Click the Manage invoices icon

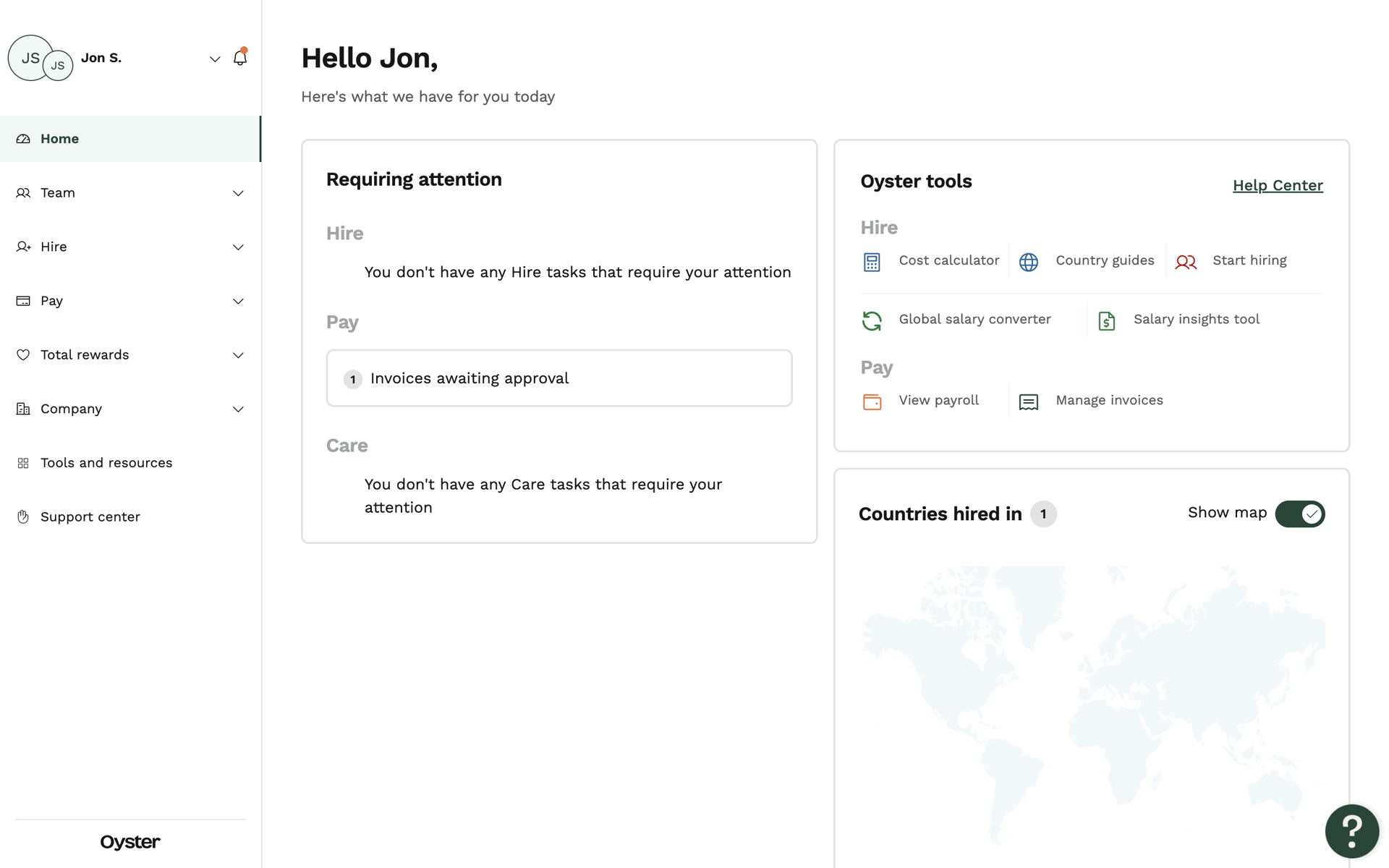[x=1029, y=401]
